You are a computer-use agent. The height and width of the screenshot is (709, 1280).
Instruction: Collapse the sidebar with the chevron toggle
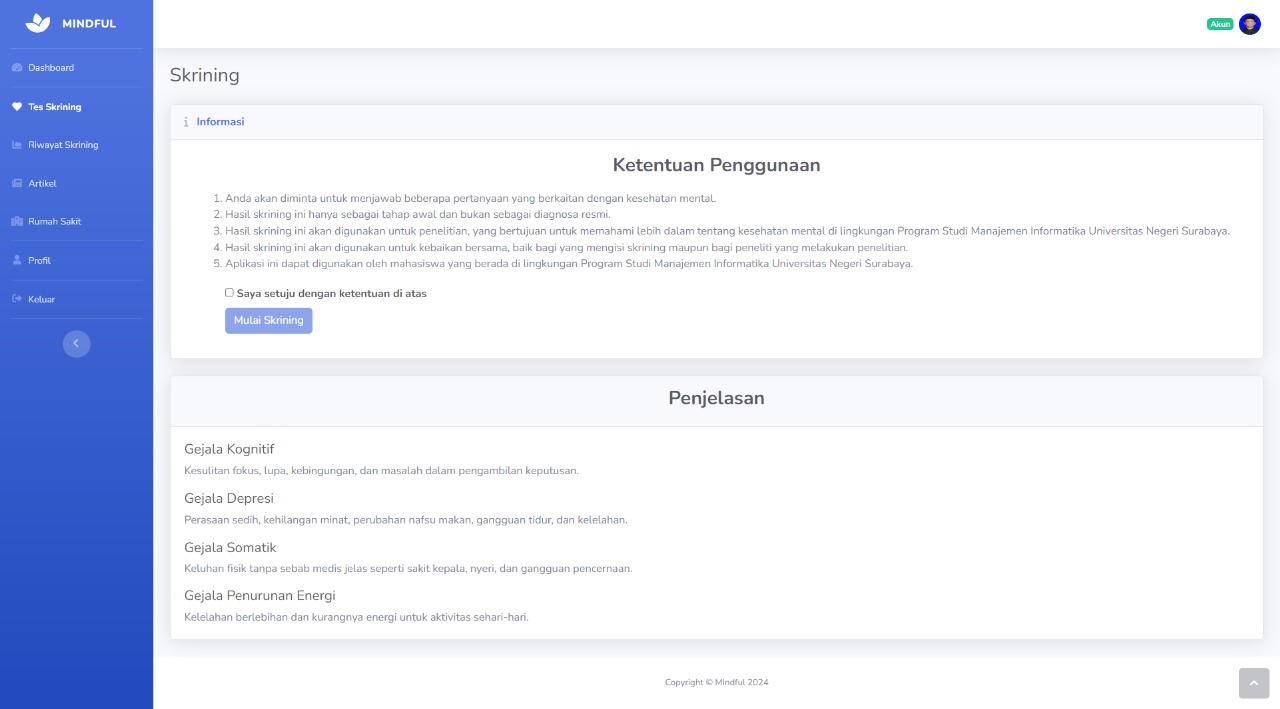[76, 343]
